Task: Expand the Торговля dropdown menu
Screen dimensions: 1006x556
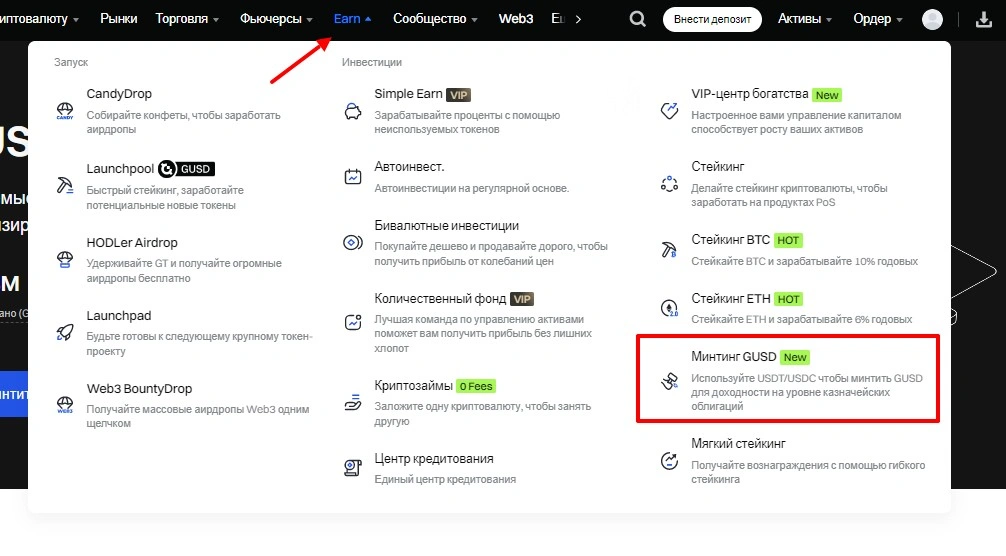Action: pos(187,19)
